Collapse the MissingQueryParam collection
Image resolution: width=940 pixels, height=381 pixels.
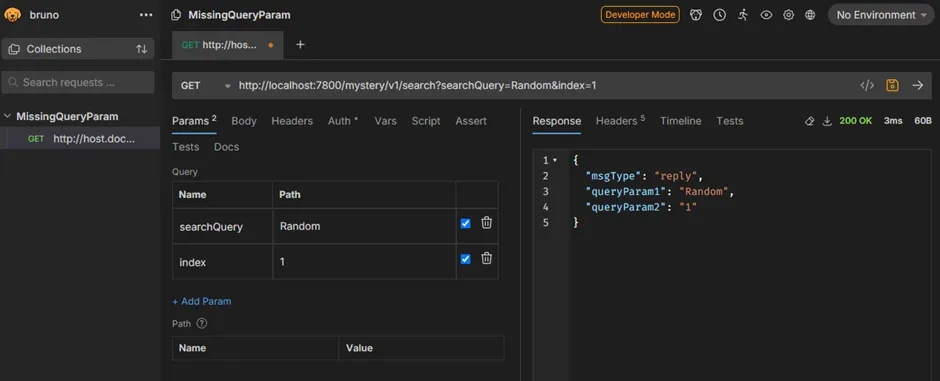tap(7, 116)
